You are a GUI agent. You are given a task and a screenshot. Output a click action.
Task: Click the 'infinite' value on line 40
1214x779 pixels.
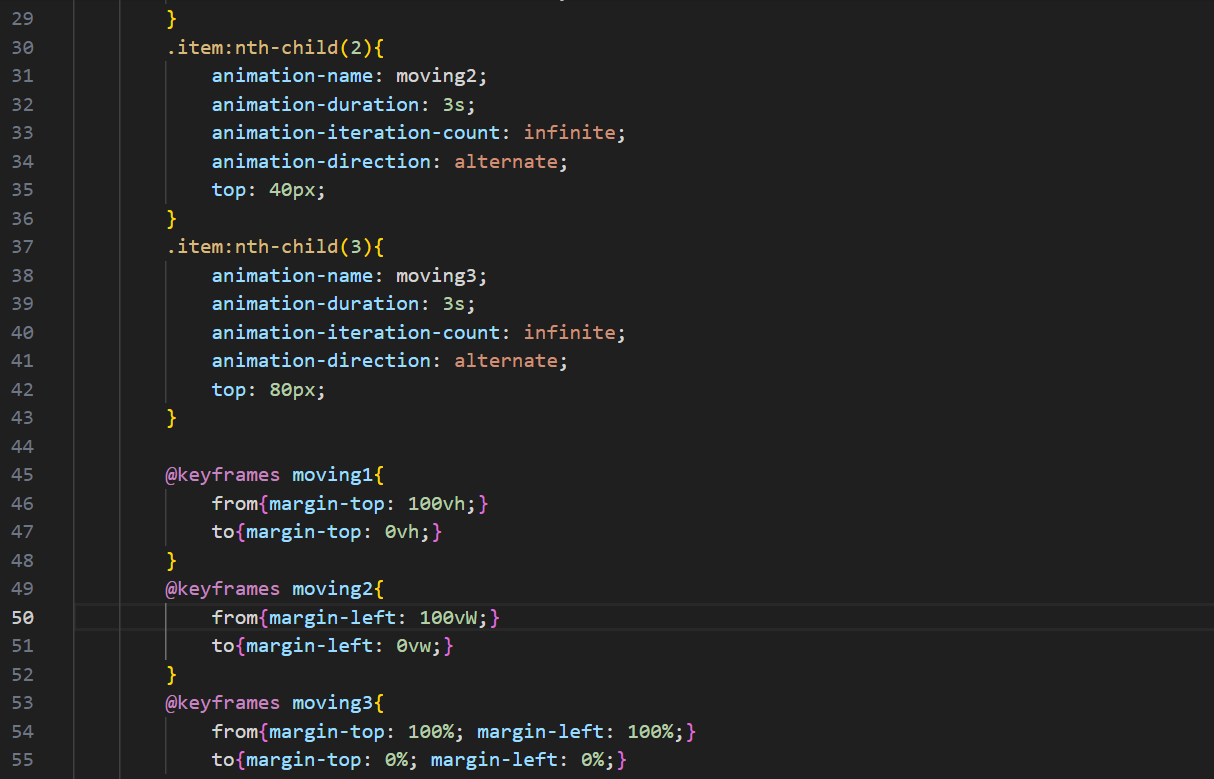(x=569, y=332)
